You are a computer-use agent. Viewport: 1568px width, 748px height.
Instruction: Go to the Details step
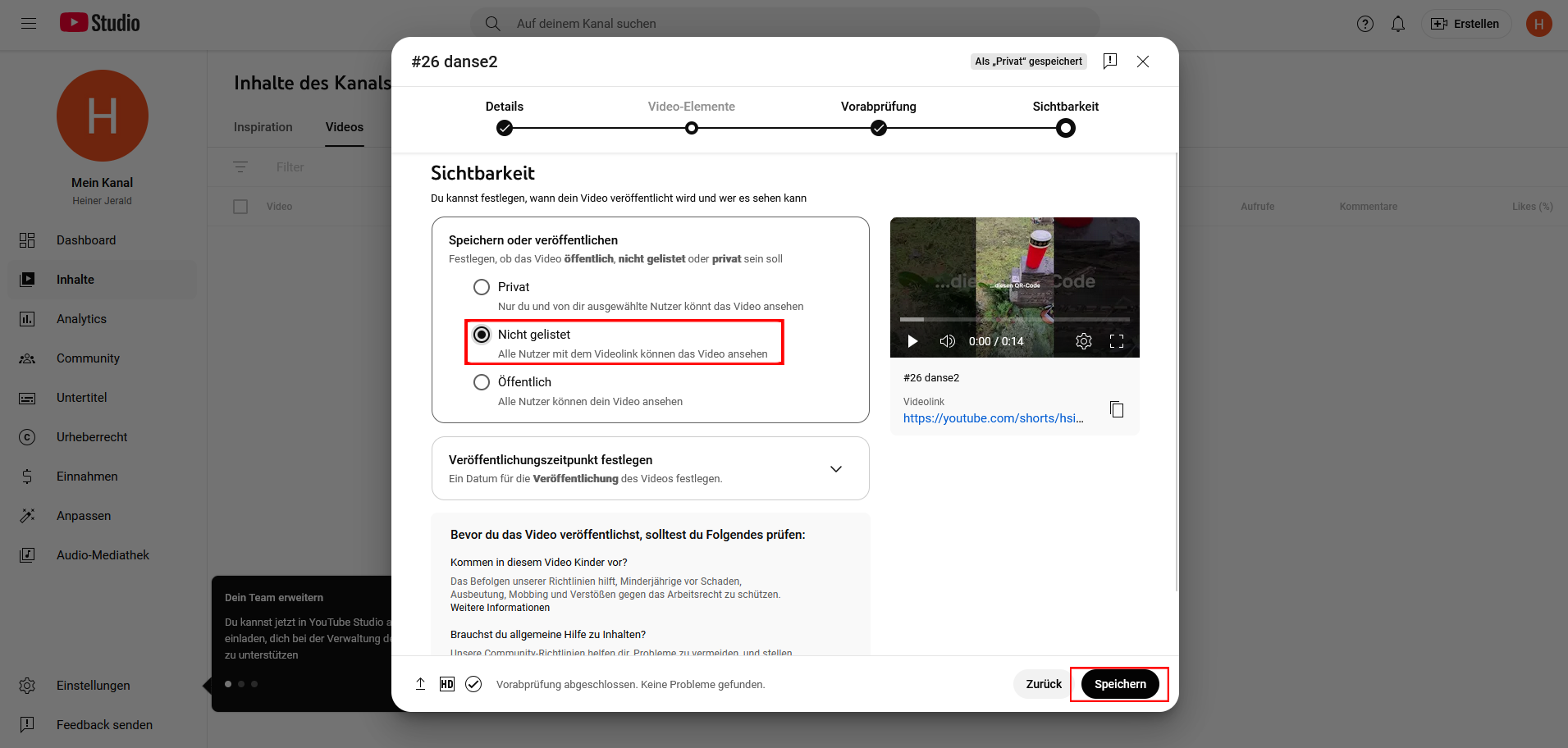(x=504, y=127)
